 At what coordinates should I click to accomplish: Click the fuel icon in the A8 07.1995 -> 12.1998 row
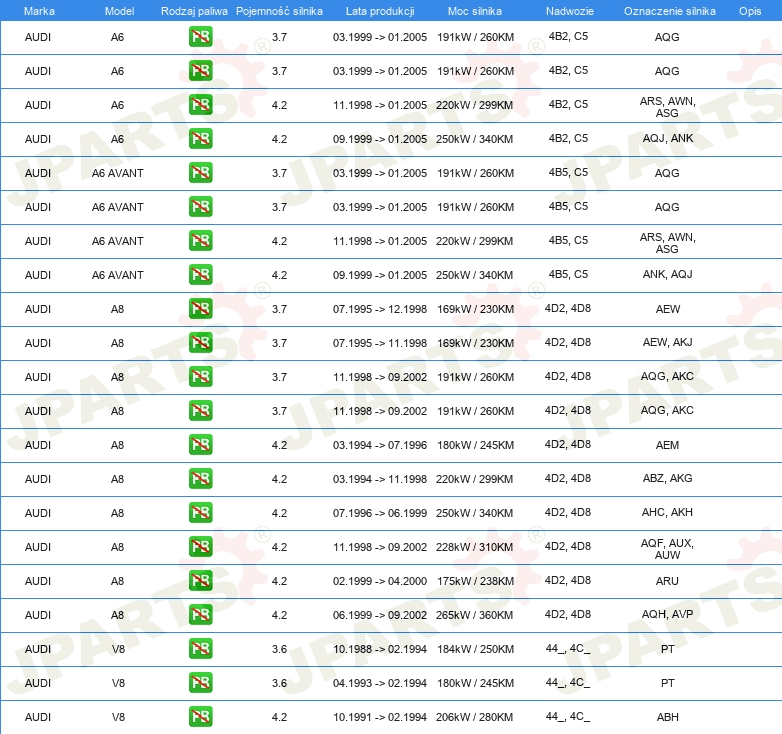200,308
